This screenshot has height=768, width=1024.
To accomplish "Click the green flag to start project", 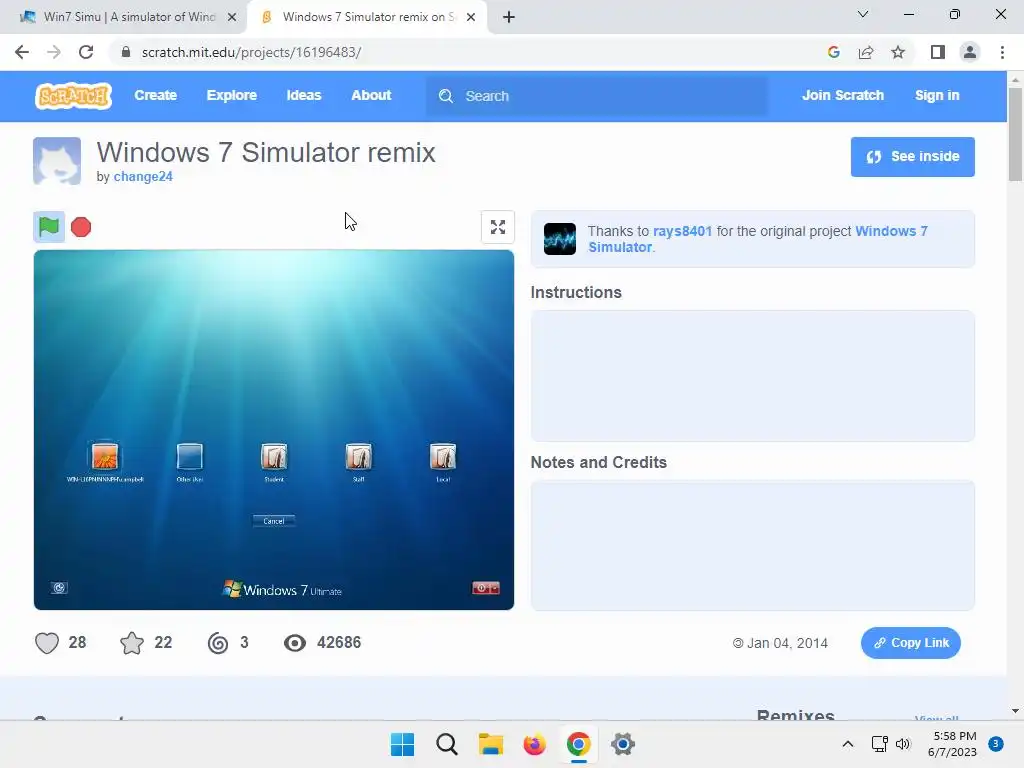I will (49, 227).
